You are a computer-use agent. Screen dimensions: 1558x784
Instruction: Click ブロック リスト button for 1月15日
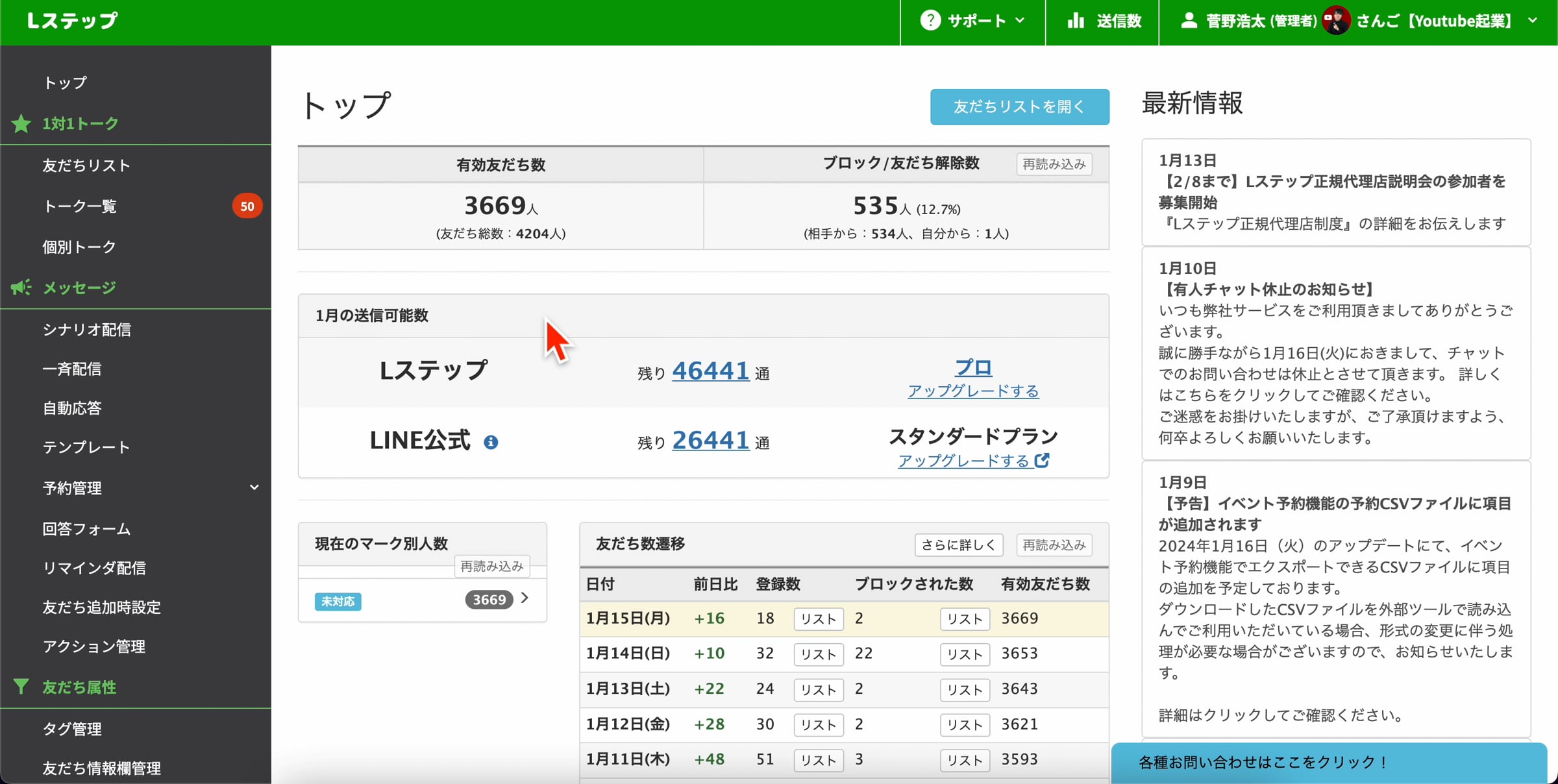pos(965,619)
